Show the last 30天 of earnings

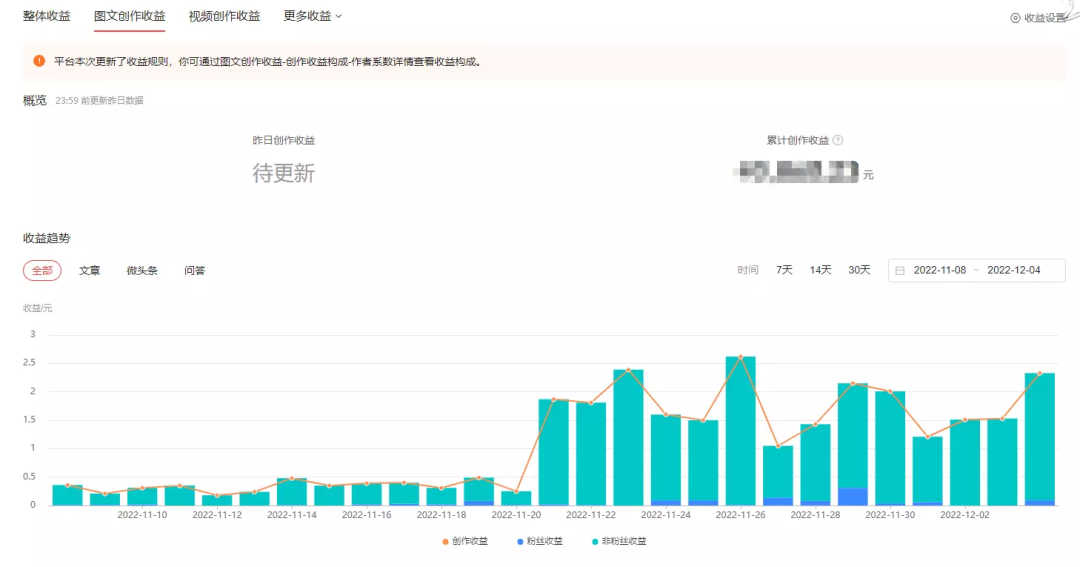point(859,270)
